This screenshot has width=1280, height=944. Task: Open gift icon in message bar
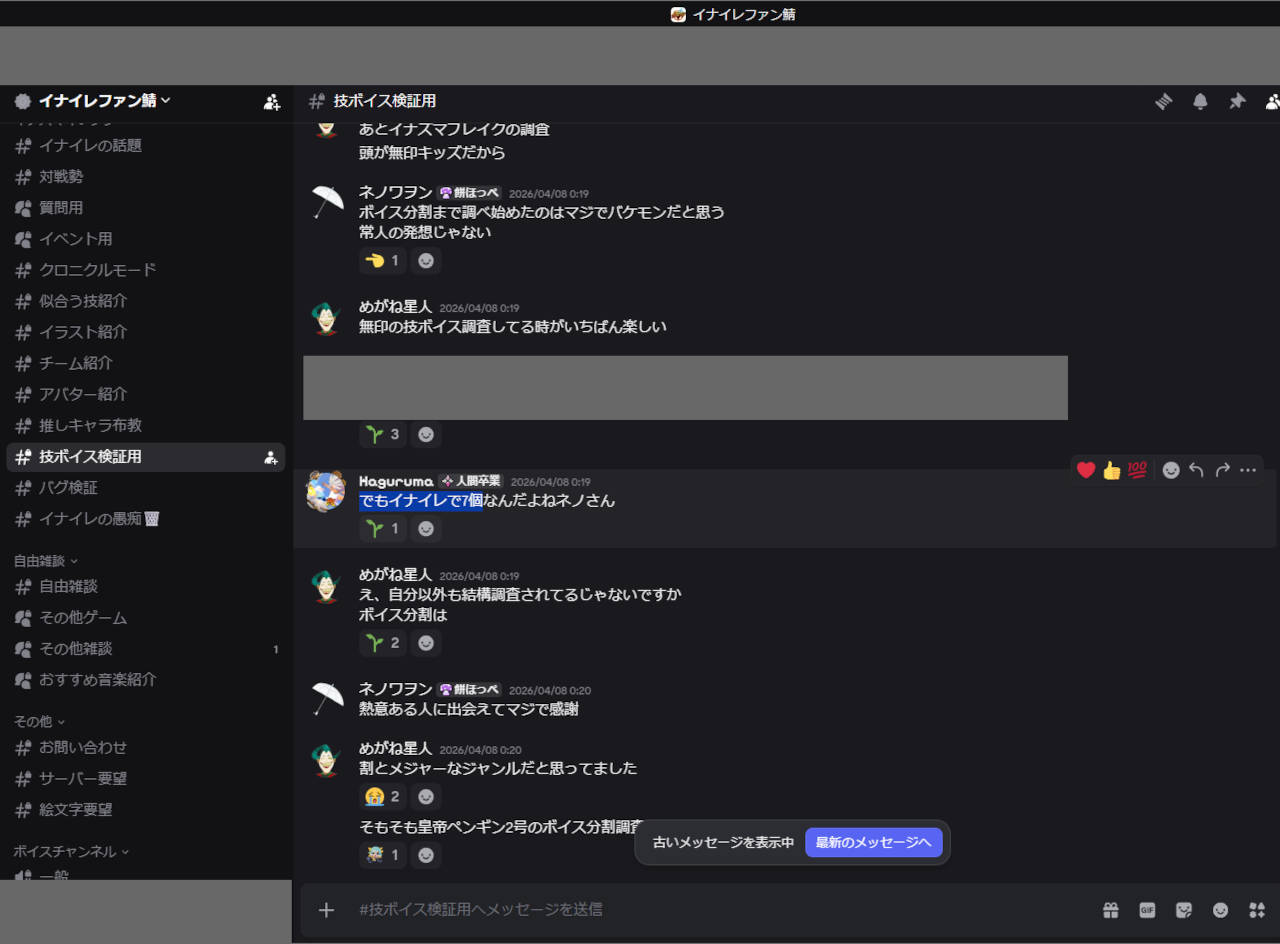[x=1111, y=910]
